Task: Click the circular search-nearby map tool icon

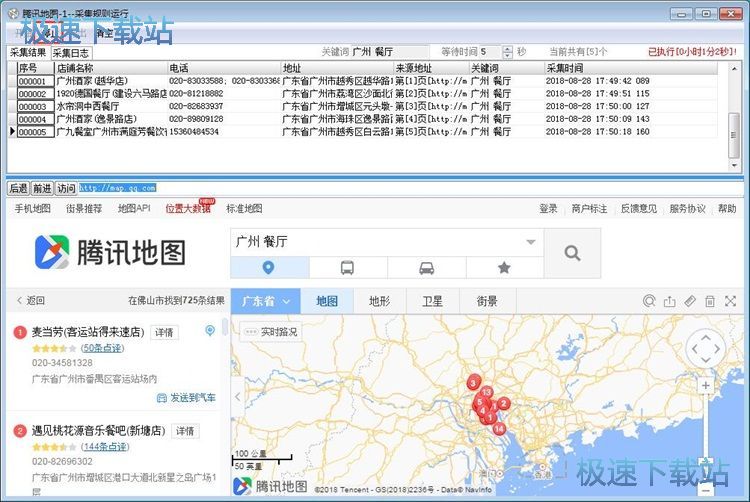Action: tap(649, 301)
